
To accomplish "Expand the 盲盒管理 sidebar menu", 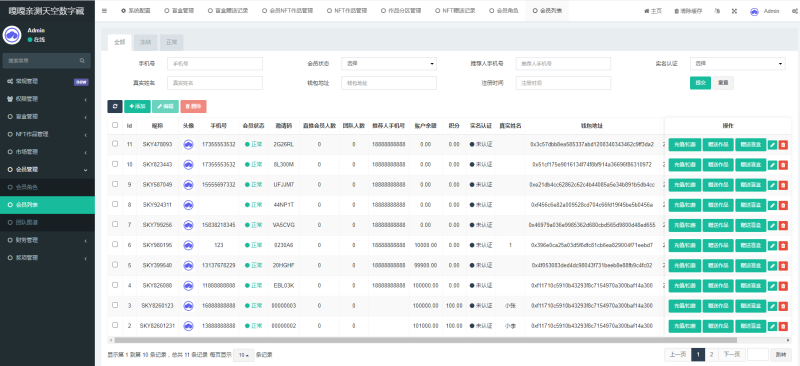I will pyautogui.click(x=47, y=116).
